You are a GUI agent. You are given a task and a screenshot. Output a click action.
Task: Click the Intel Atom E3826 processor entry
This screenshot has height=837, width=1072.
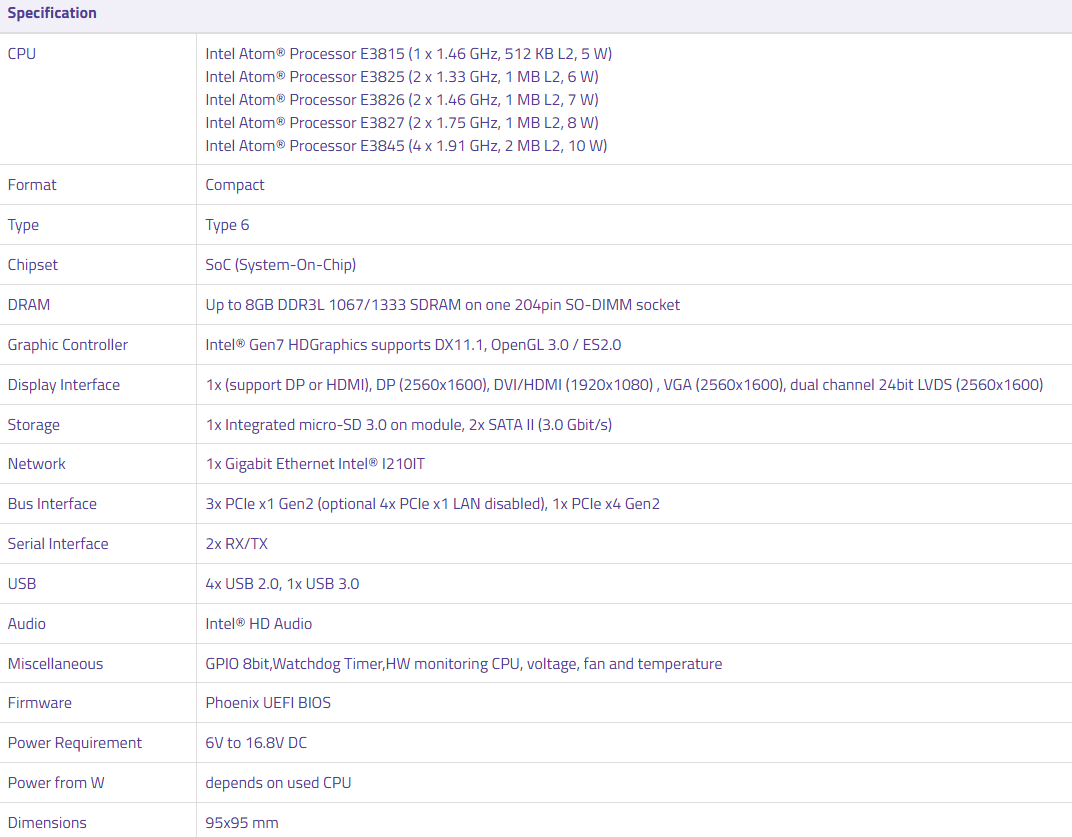coord(402,100)
